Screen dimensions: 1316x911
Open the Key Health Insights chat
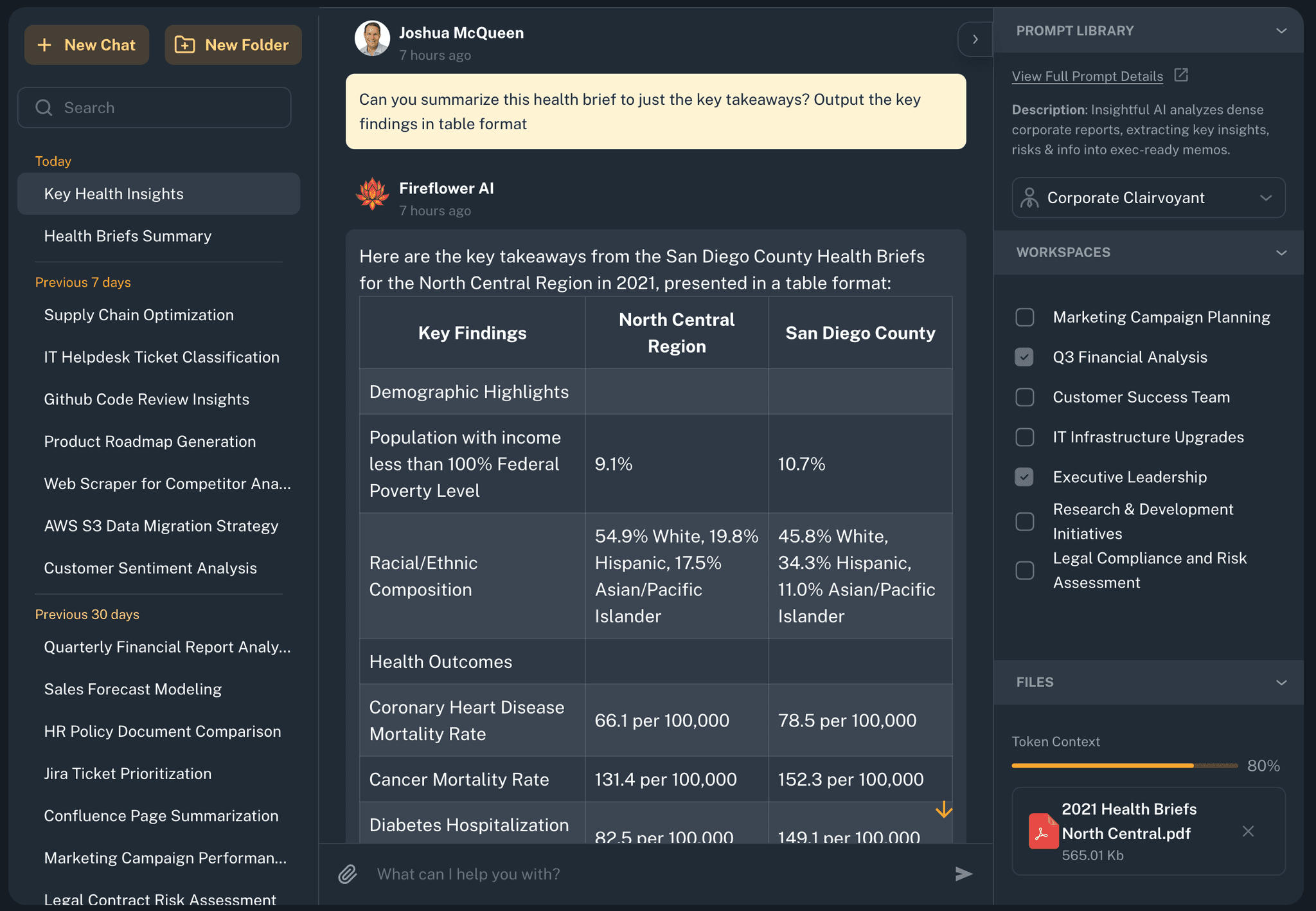tap(159, 194)
